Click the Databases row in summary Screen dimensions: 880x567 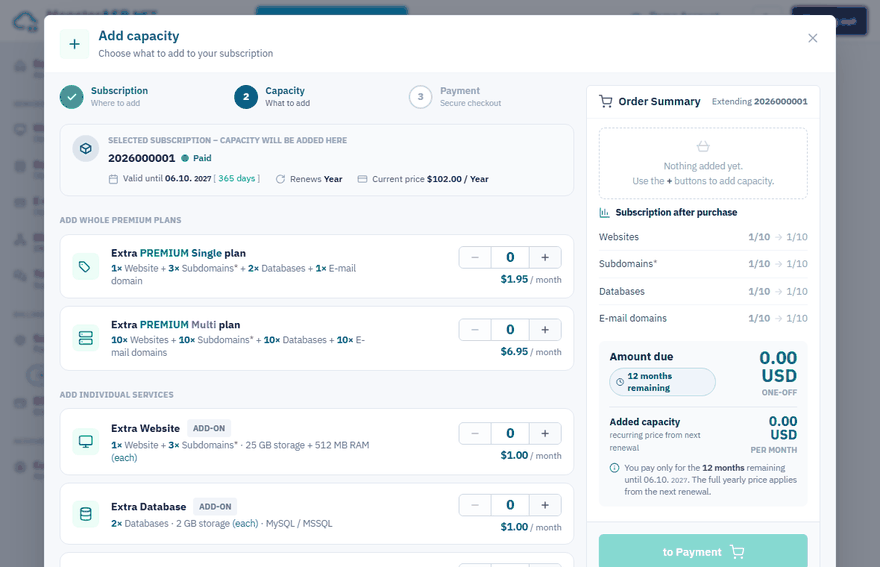[703, 291]
